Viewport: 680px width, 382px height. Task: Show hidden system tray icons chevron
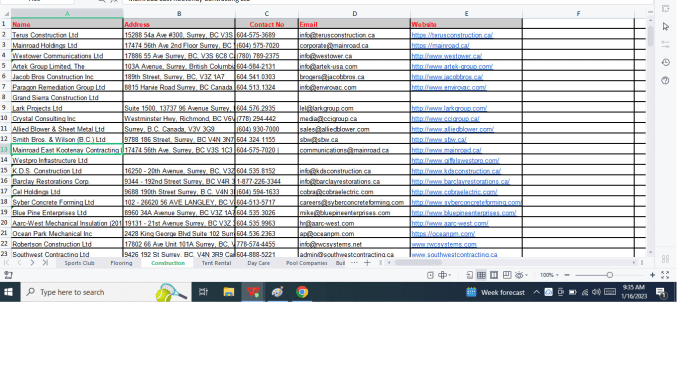pos(536,292)
